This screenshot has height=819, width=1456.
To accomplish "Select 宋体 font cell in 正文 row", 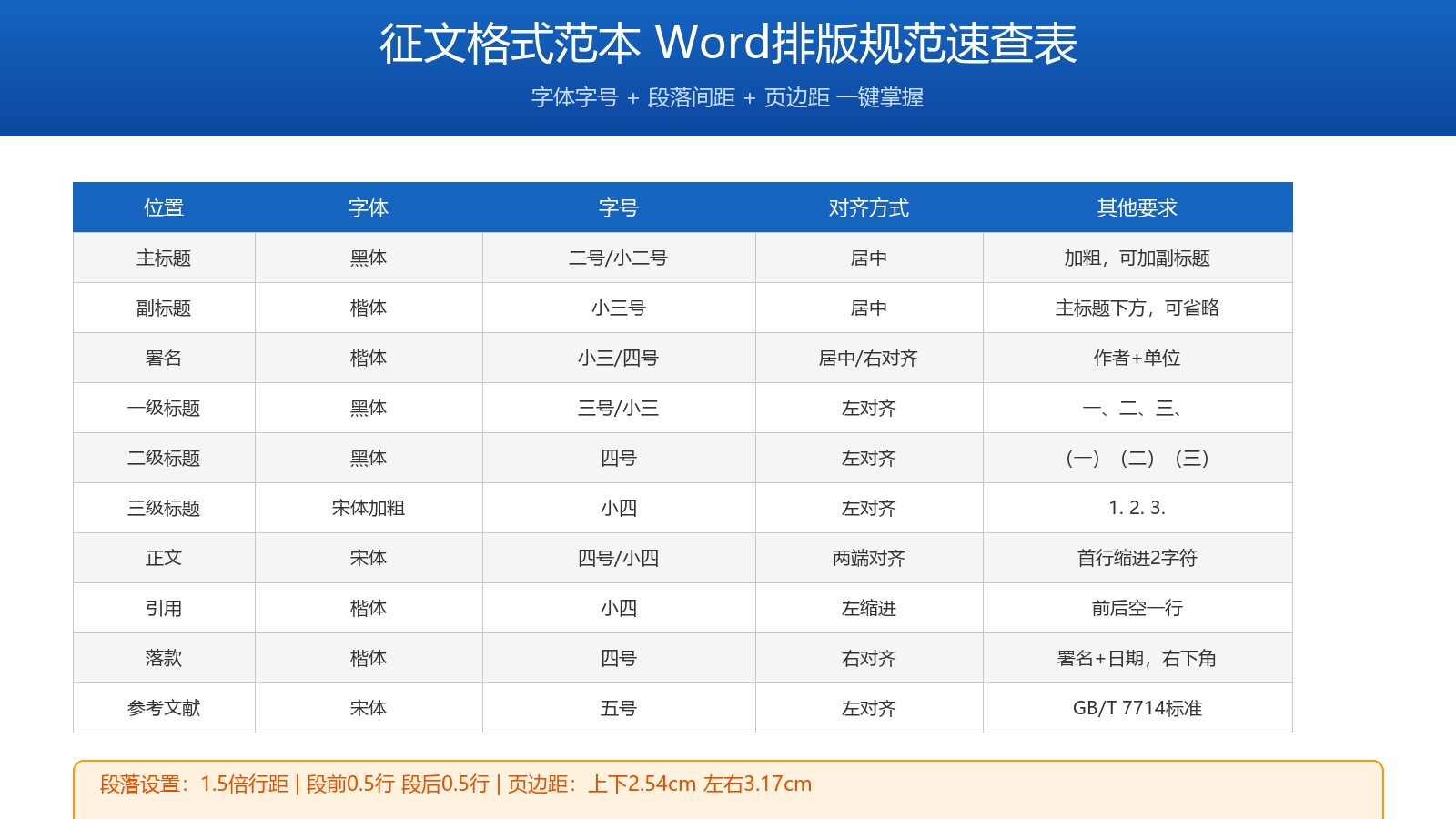I will [x=369, y=558].
